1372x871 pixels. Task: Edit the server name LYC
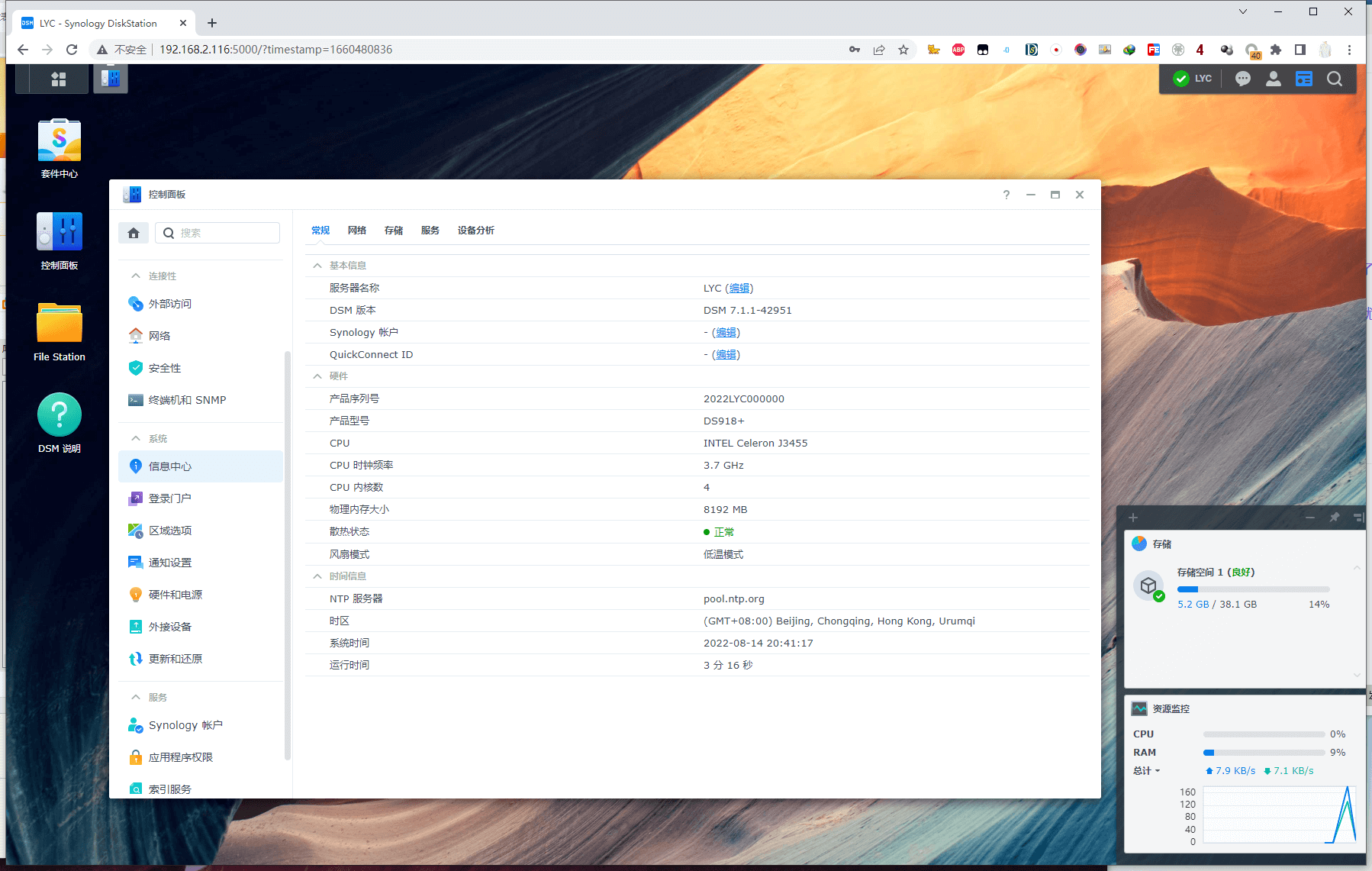(x=739, y=289)
